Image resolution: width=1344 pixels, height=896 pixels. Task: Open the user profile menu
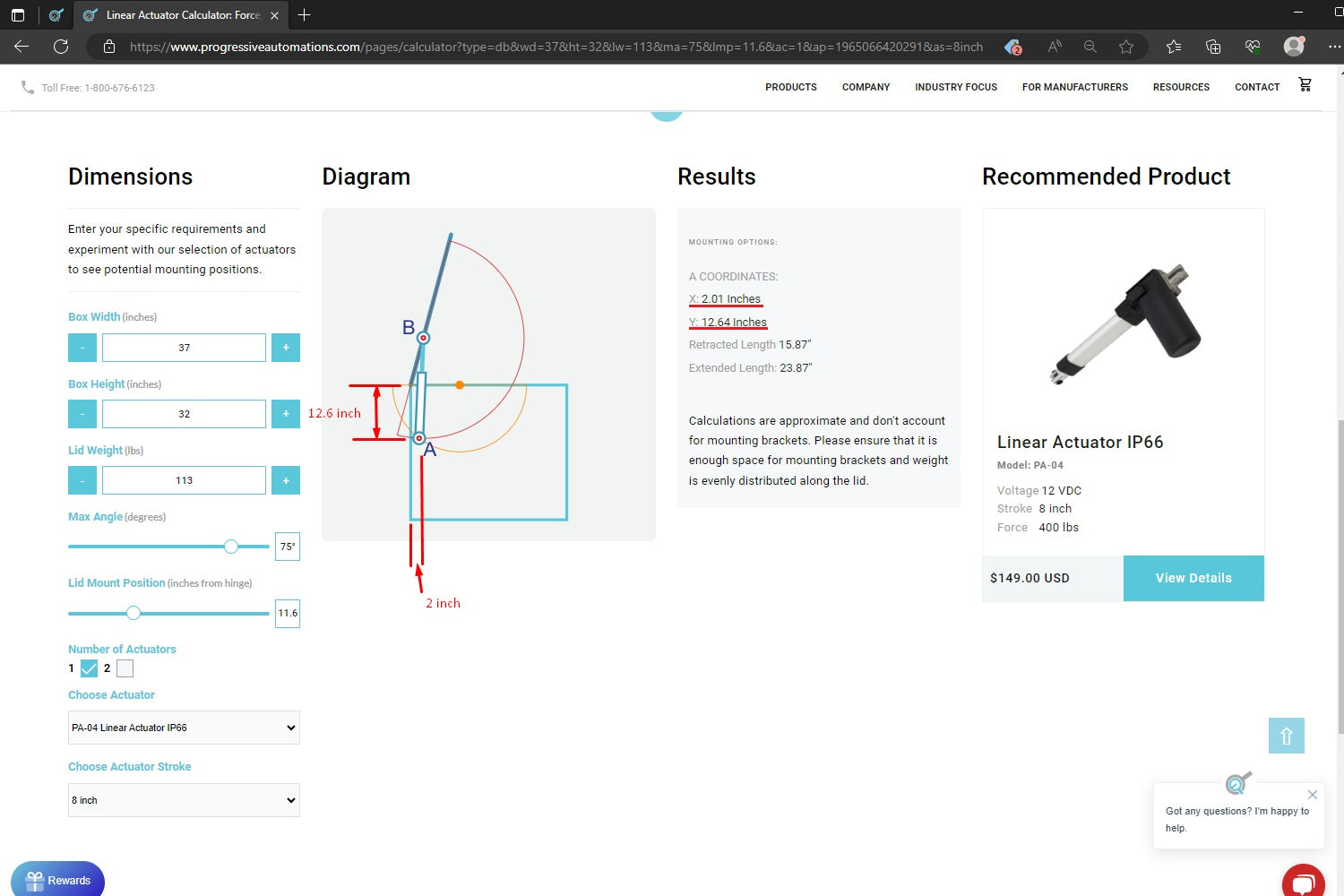point(1294,47)
